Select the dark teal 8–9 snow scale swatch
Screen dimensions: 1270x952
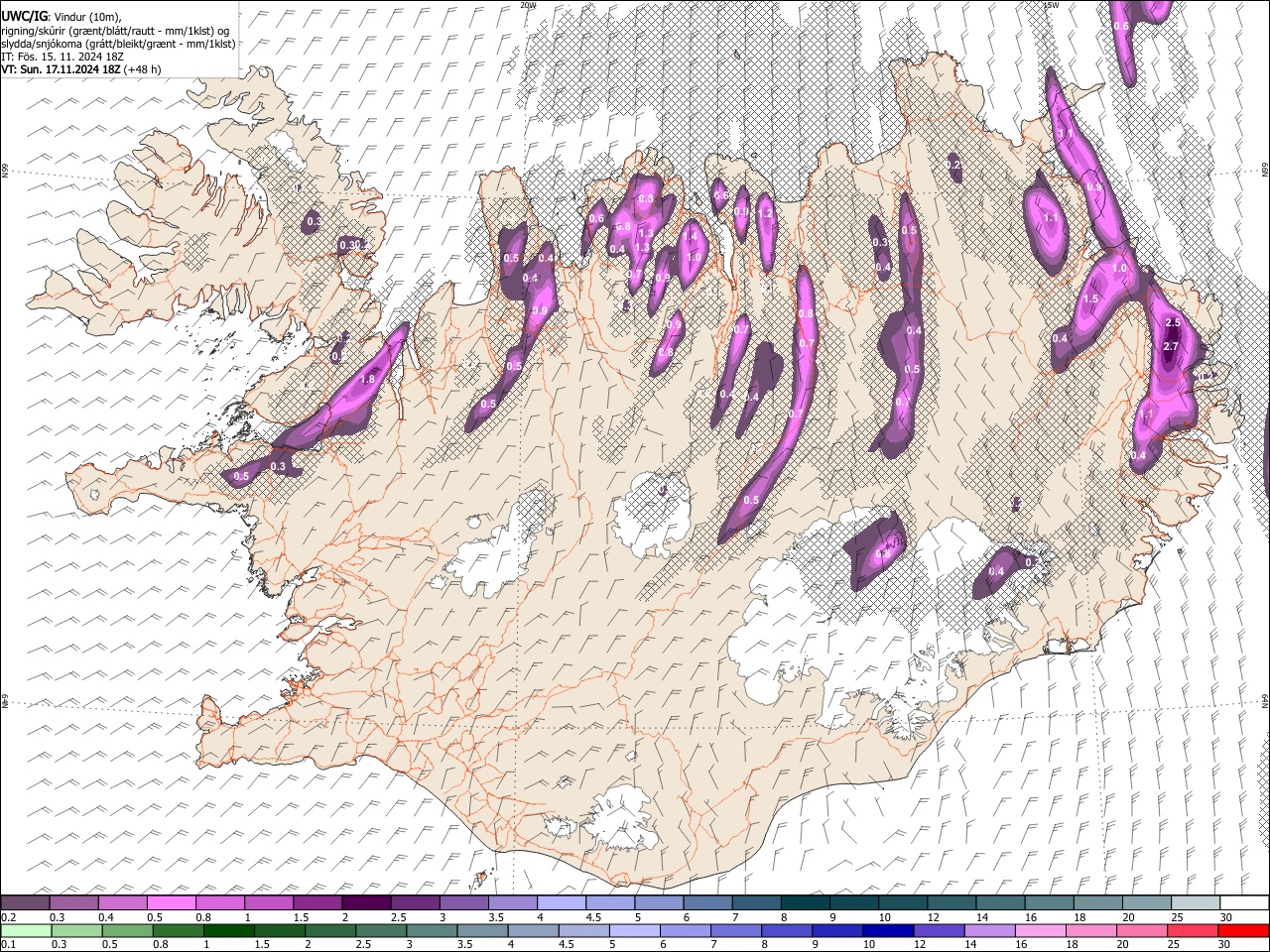pyautogui.click(x=804, y=903)
